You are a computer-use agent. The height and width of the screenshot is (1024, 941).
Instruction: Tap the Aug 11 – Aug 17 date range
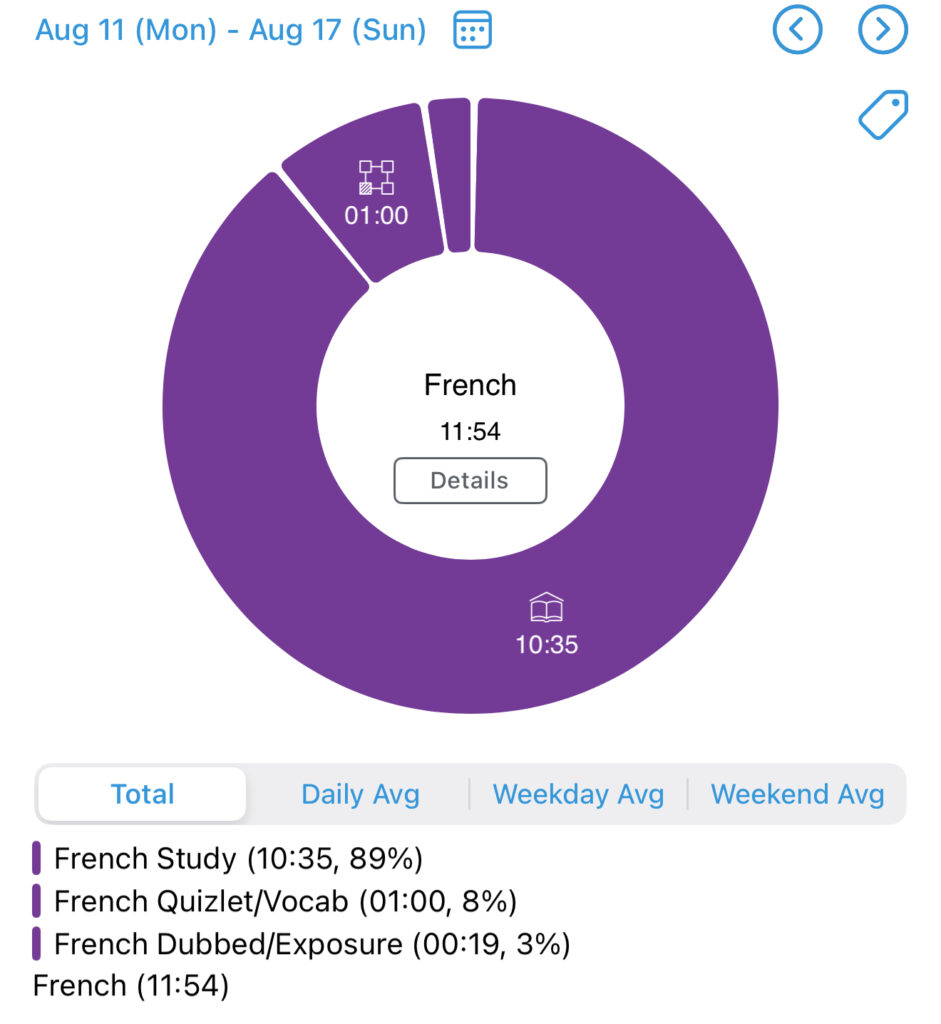pyautogui.click(x=230, y=30)
